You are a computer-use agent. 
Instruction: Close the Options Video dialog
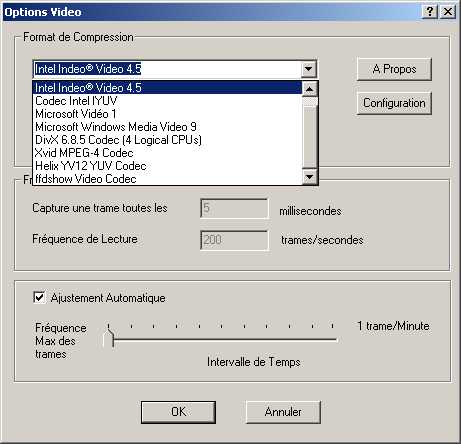click(x=448, y=12)
